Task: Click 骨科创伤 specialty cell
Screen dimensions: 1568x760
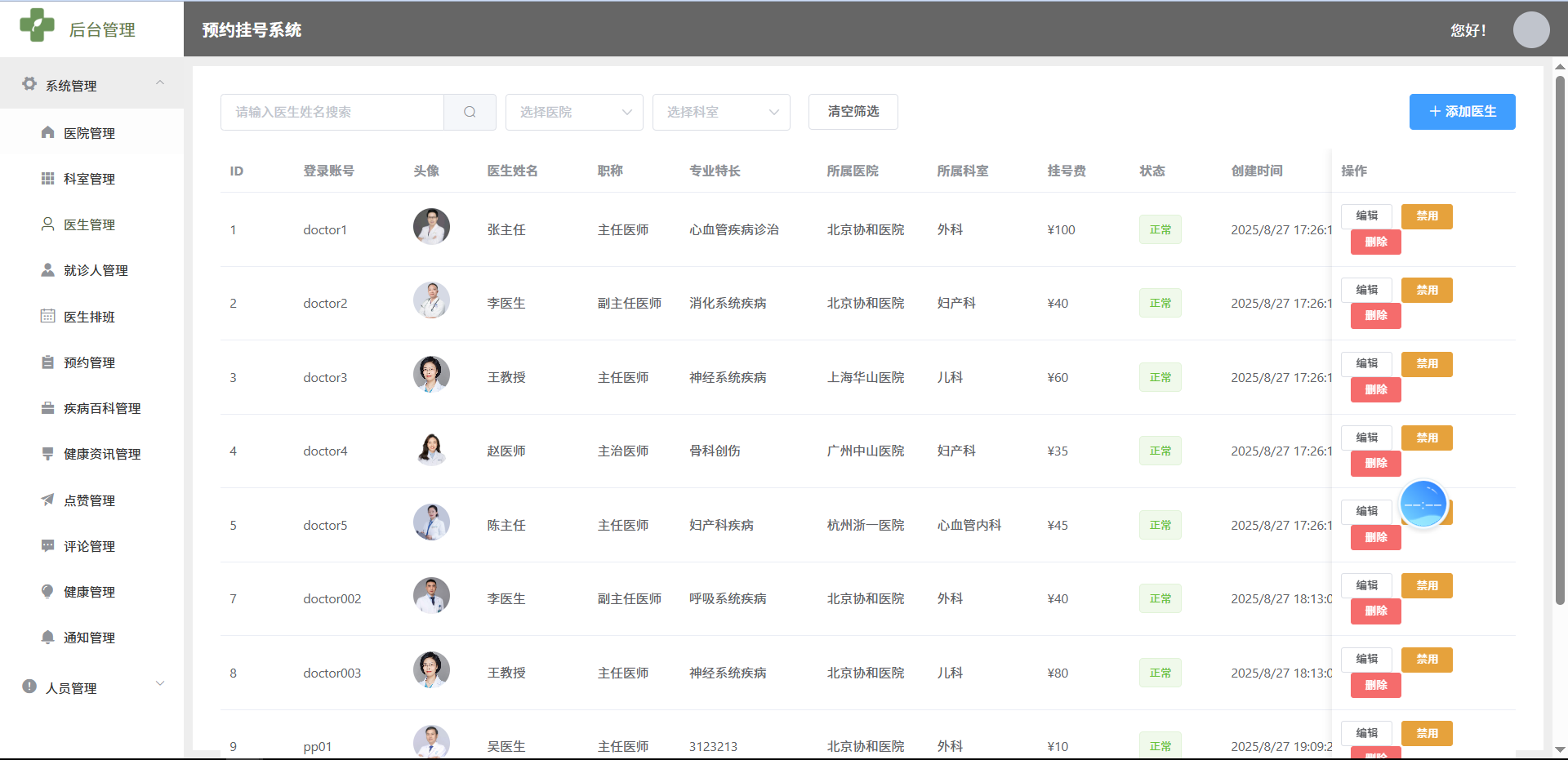Action: click(x=715, y=451)
